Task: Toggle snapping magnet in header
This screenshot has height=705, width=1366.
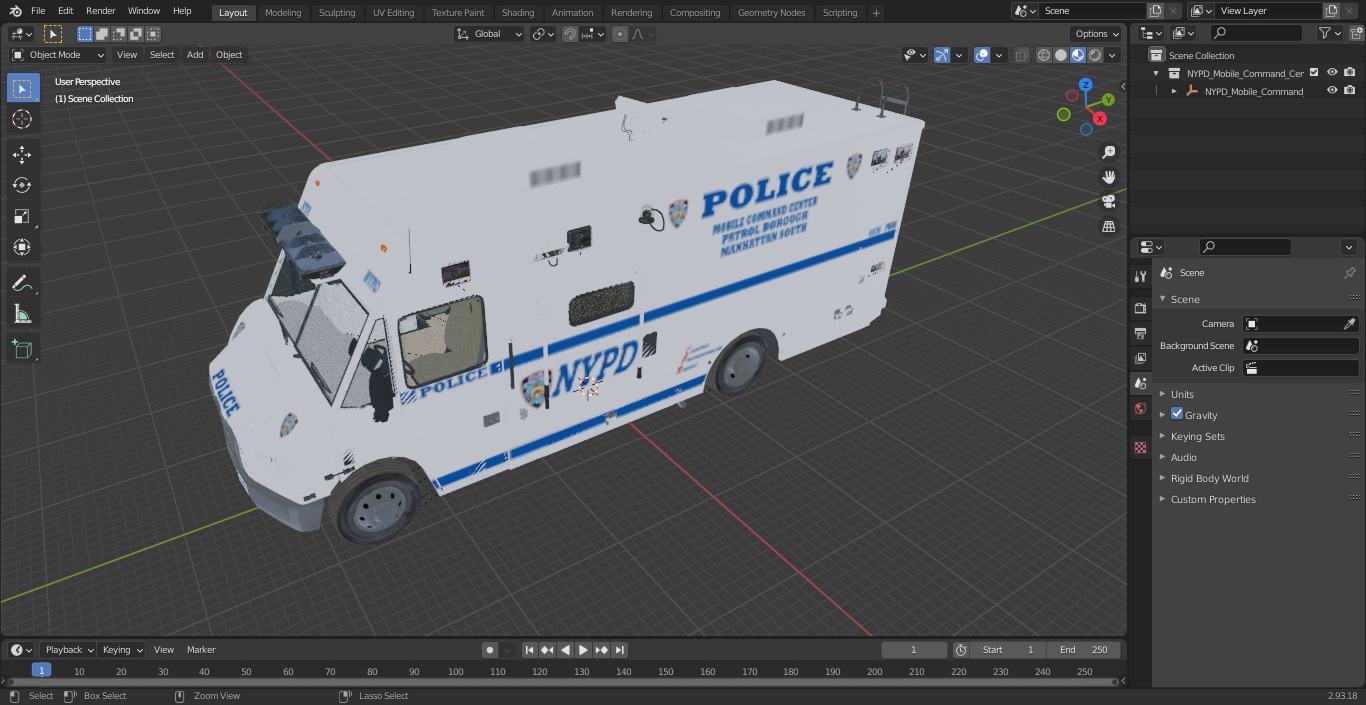Action: pos(570,34)
